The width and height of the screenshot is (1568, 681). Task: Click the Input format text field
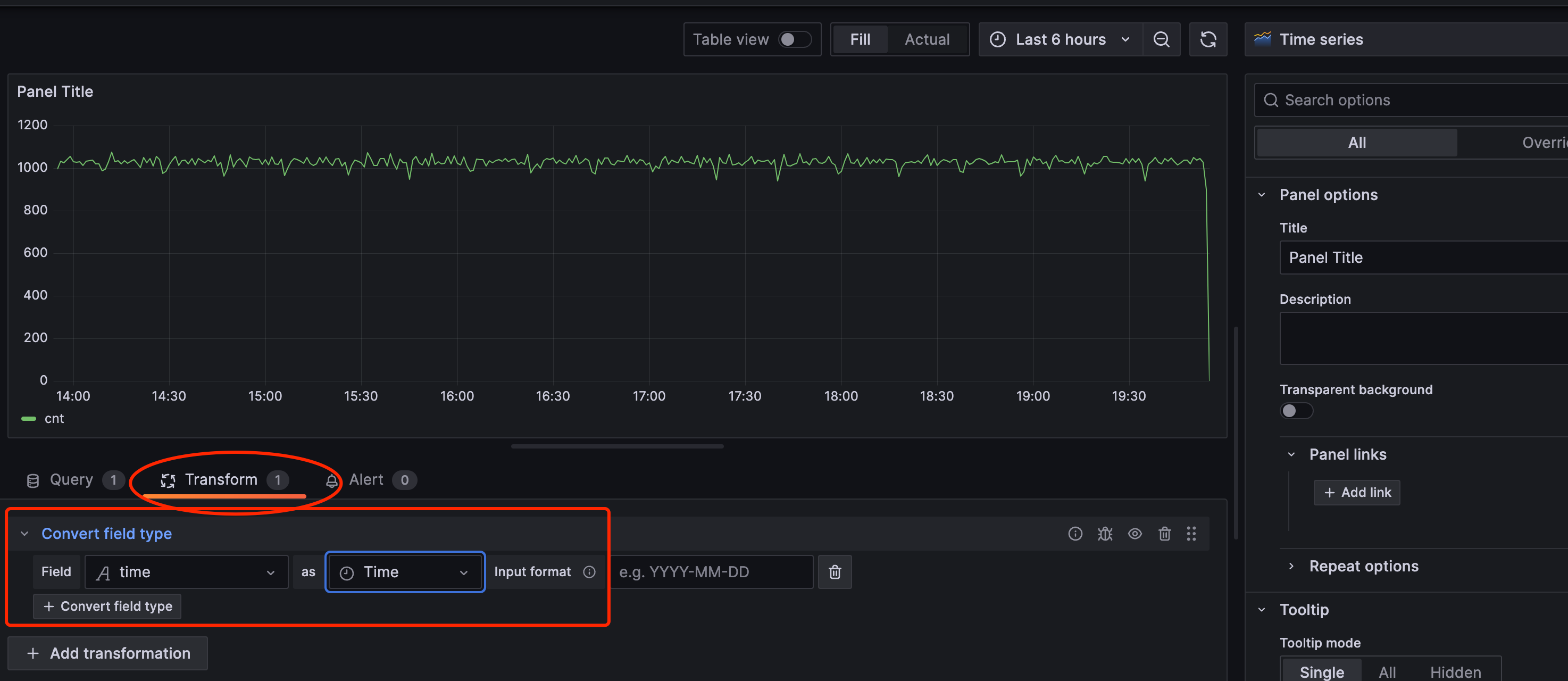[711, 572]
